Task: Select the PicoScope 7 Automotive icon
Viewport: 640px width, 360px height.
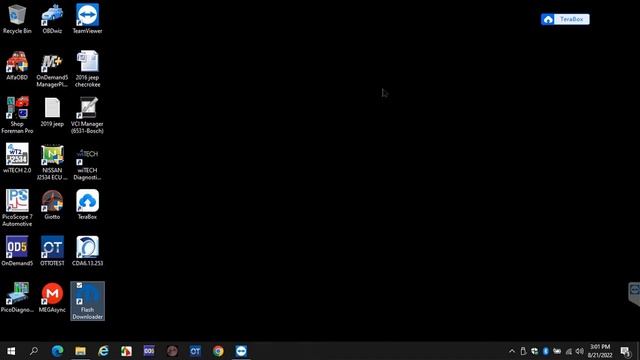Action: pyautogui.click(x=17, y=208)
